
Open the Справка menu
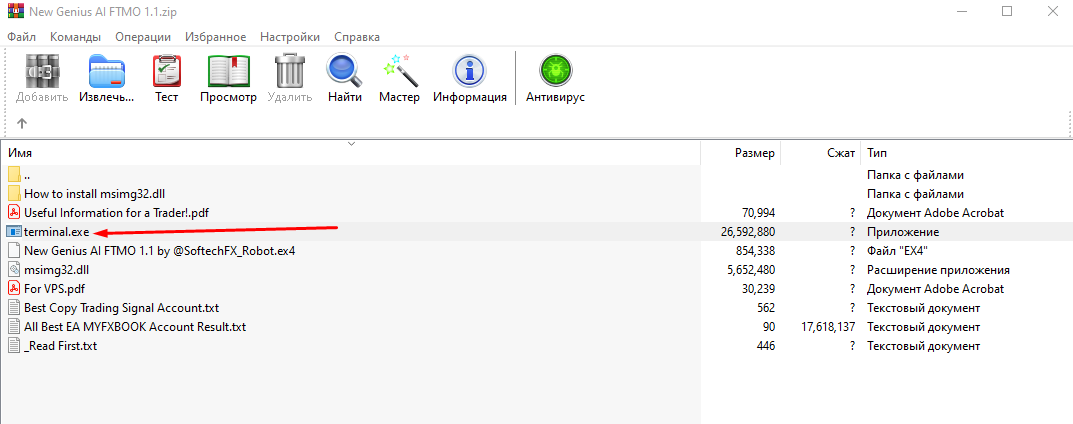pos(357,37)
